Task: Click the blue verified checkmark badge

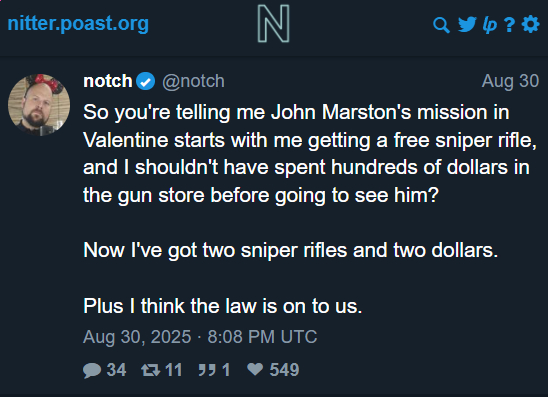Action: (x=145, y=81)
